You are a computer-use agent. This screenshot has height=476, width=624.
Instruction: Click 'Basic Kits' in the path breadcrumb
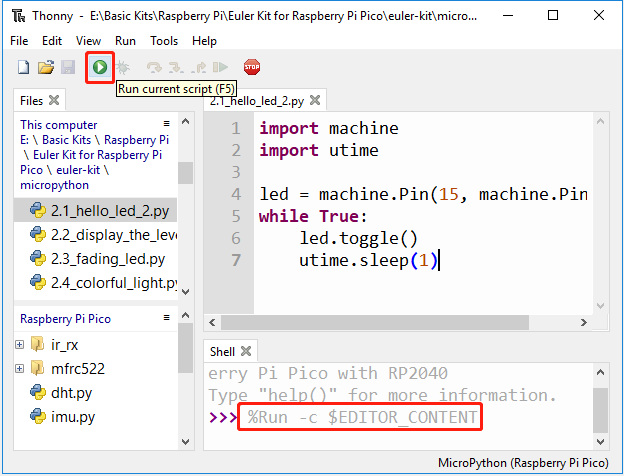point(66,140)
